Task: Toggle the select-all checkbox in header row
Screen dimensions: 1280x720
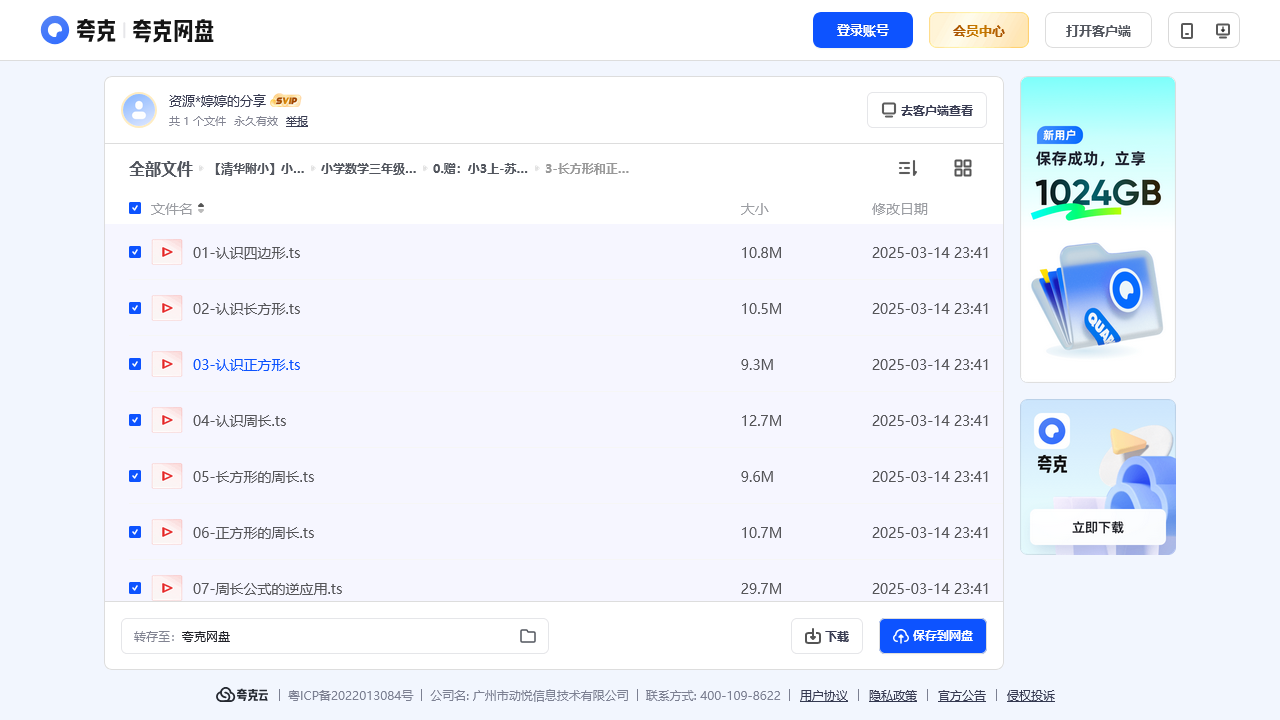Action: pyautogui.click(x=135, y=208)
